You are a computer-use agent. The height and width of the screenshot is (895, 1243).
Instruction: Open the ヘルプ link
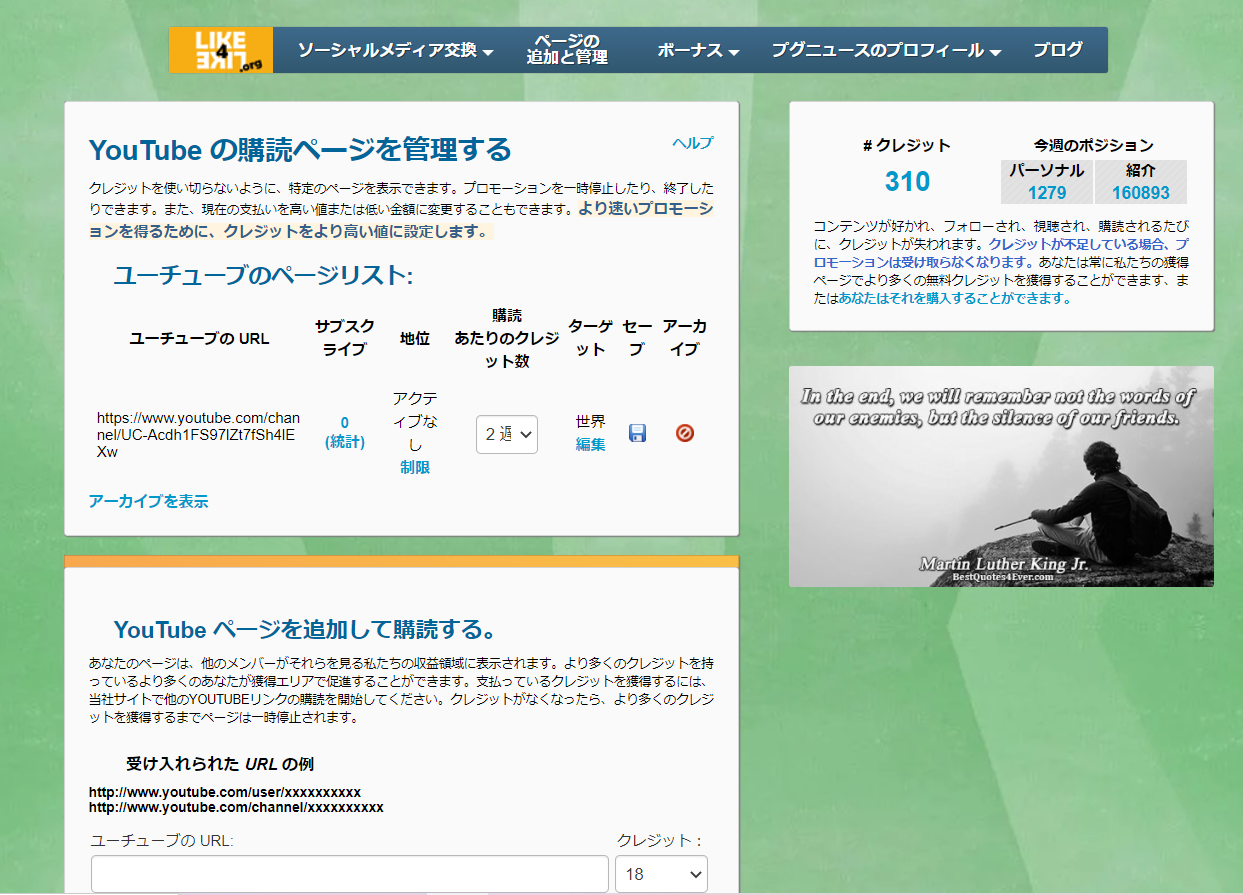693,143
